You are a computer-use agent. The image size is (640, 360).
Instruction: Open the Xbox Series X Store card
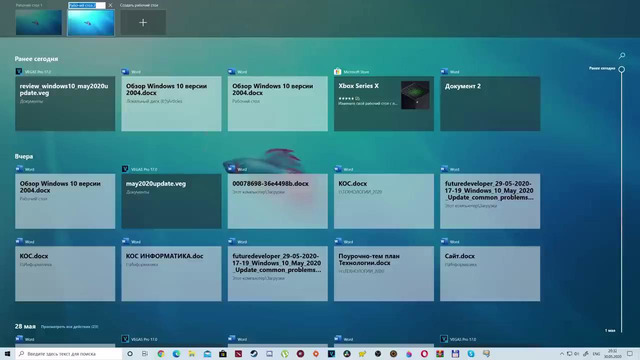[x=384, y=104]
